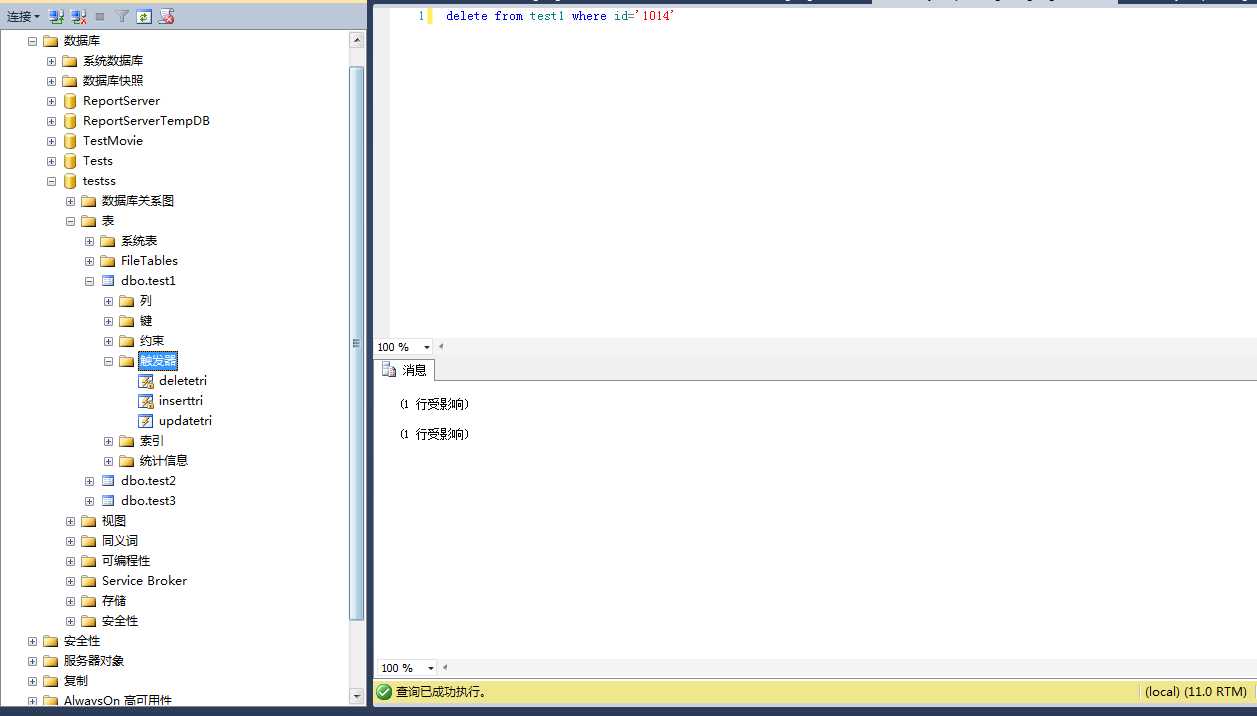Click the 键 keys folder icon

click(126, 321)
